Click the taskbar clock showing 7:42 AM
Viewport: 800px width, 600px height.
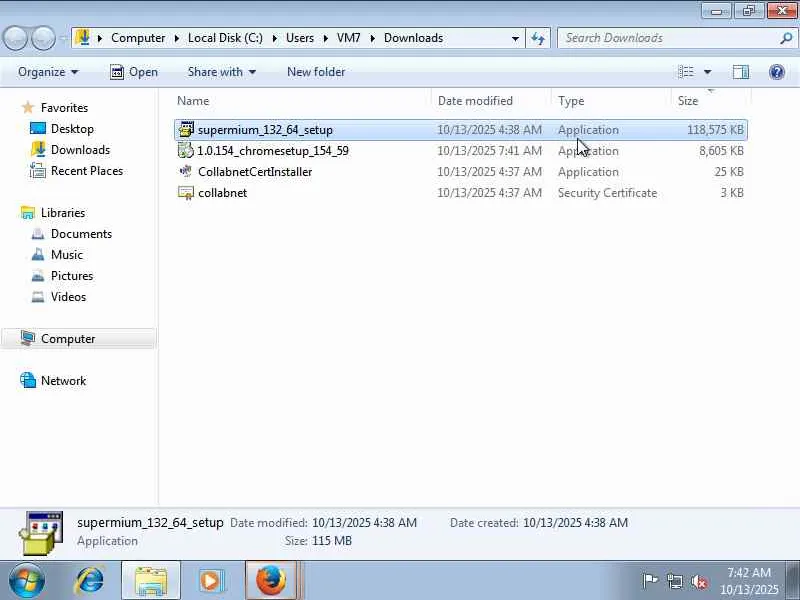click(748, 581)
